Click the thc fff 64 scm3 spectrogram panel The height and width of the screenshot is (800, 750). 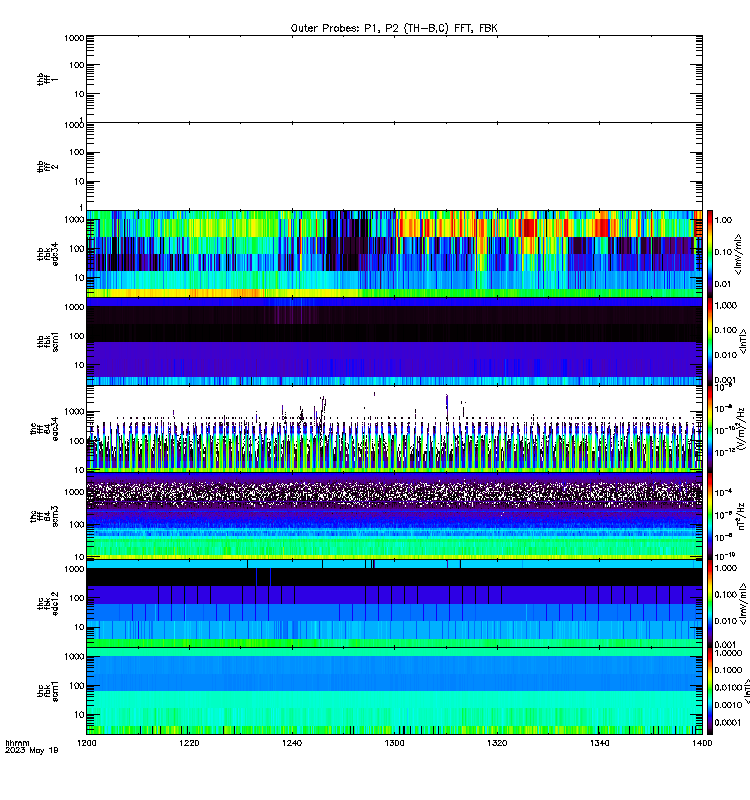click(x=394, y=516)
